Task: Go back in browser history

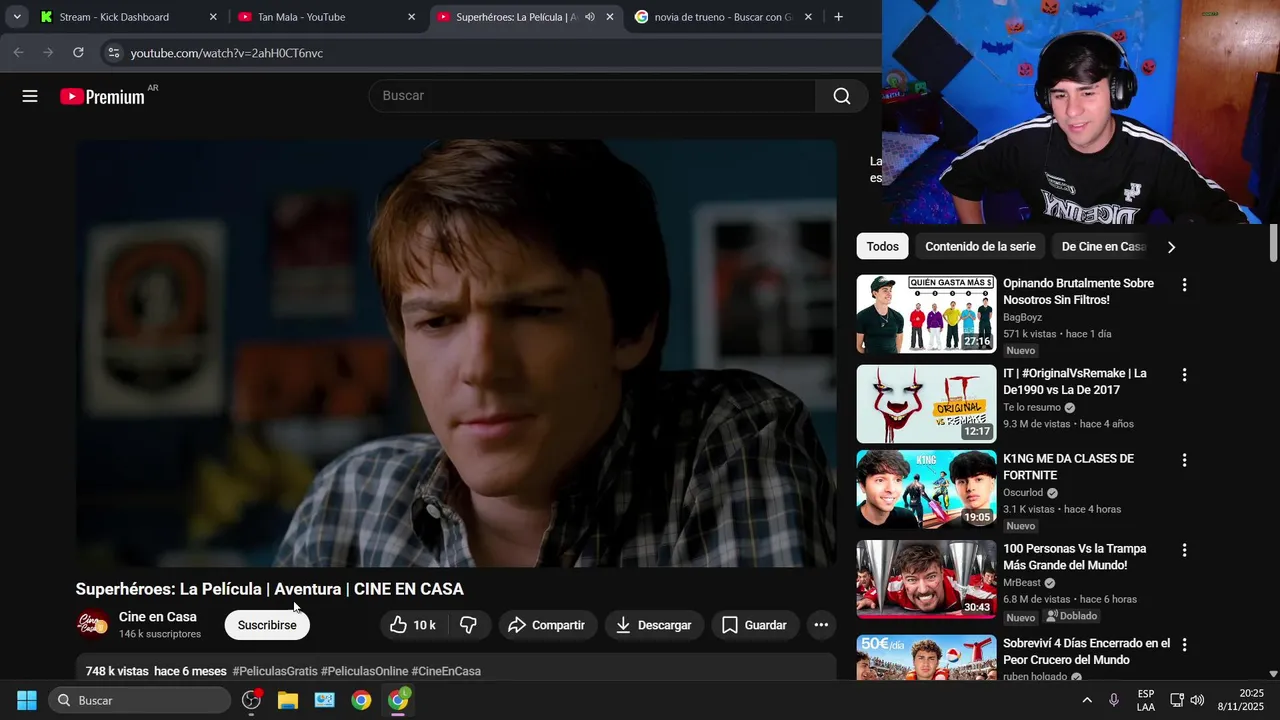Action: tap(18, 53)
